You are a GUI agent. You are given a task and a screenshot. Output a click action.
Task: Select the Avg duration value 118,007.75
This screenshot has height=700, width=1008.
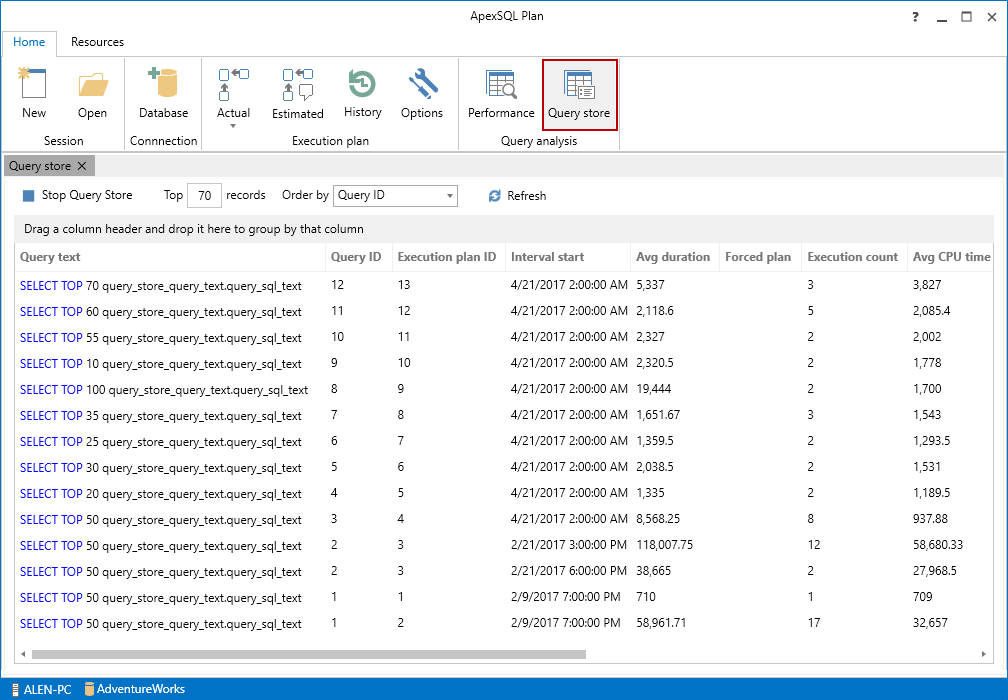tap(665, 545)
